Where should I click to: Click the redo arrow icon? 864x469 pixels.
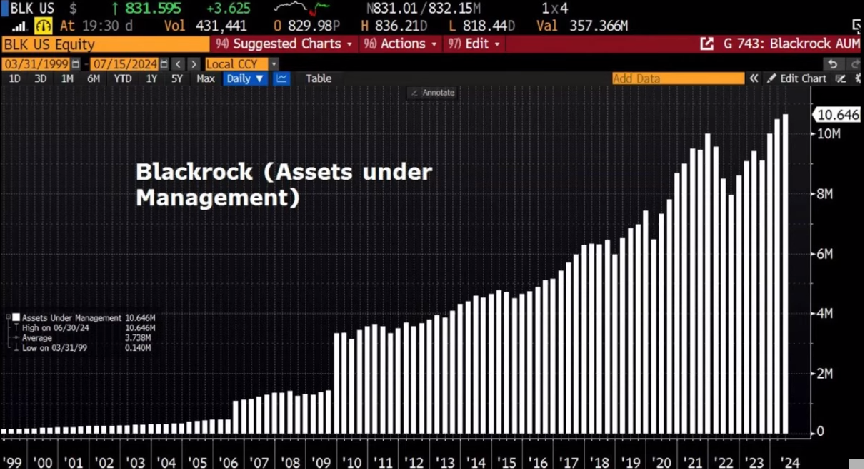tap(855, 64)
